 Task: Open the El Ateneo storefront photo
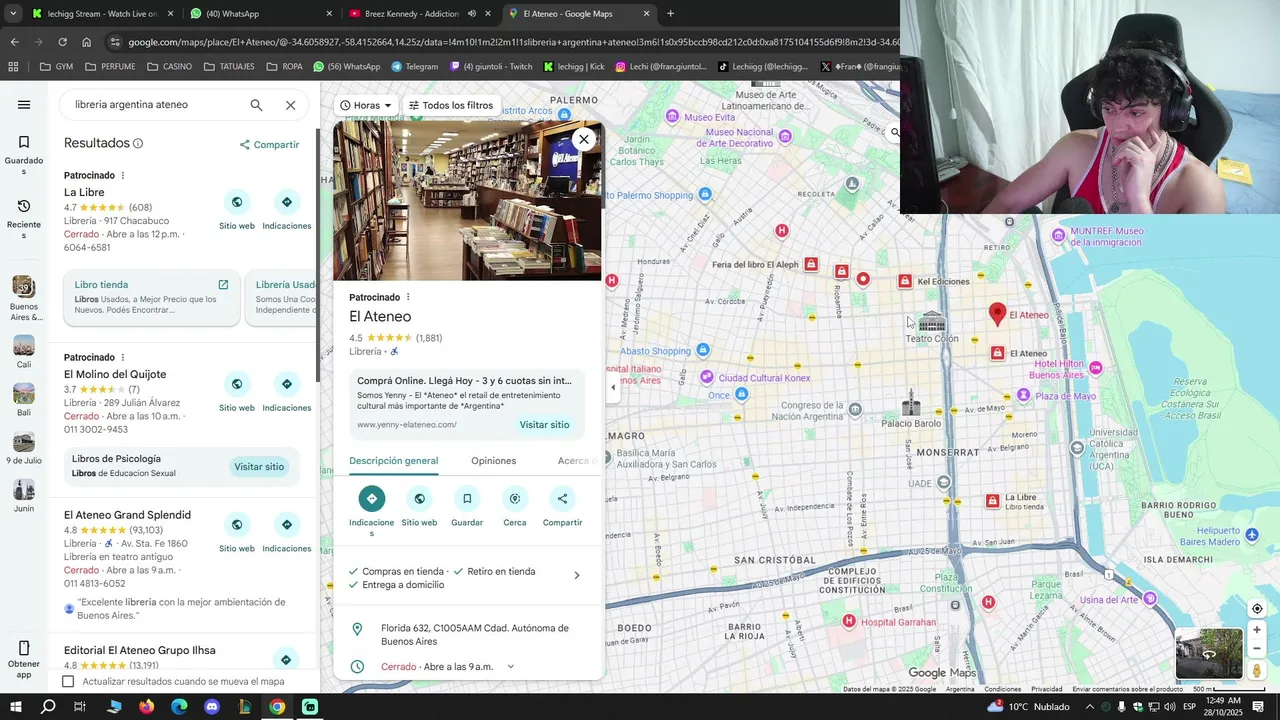pos(468,201)
